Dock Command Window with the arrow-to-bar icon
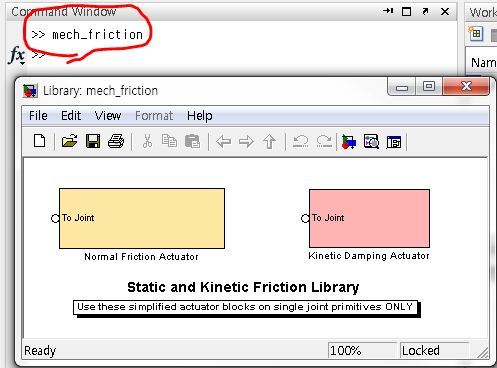The height and width of the screenshot is (368, 497). (388, 11)
